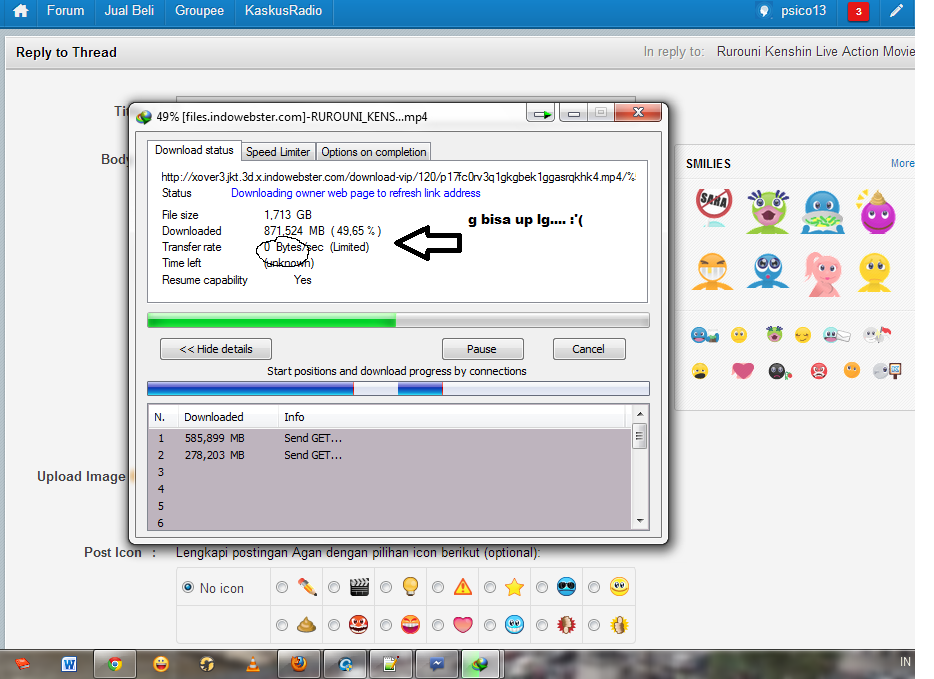Insert the 'SARA' prohibited sign smiley

pyautogui.click(x=714, y=208)
